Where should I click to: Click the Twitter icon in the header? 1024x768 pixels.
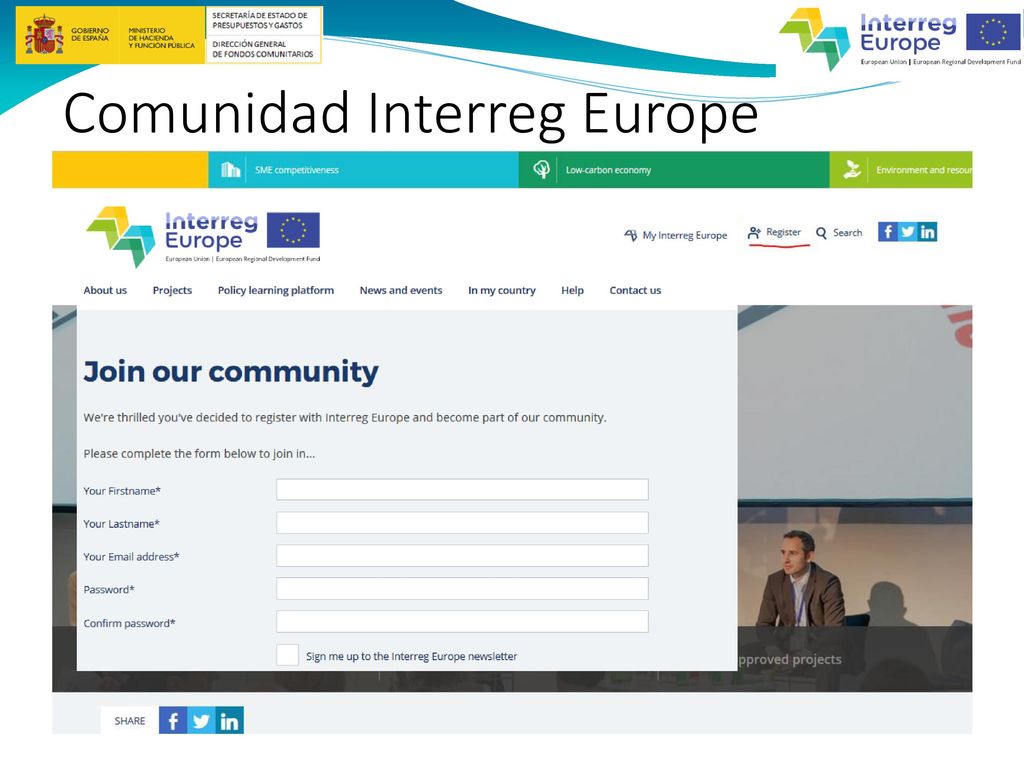coord(908,232)
